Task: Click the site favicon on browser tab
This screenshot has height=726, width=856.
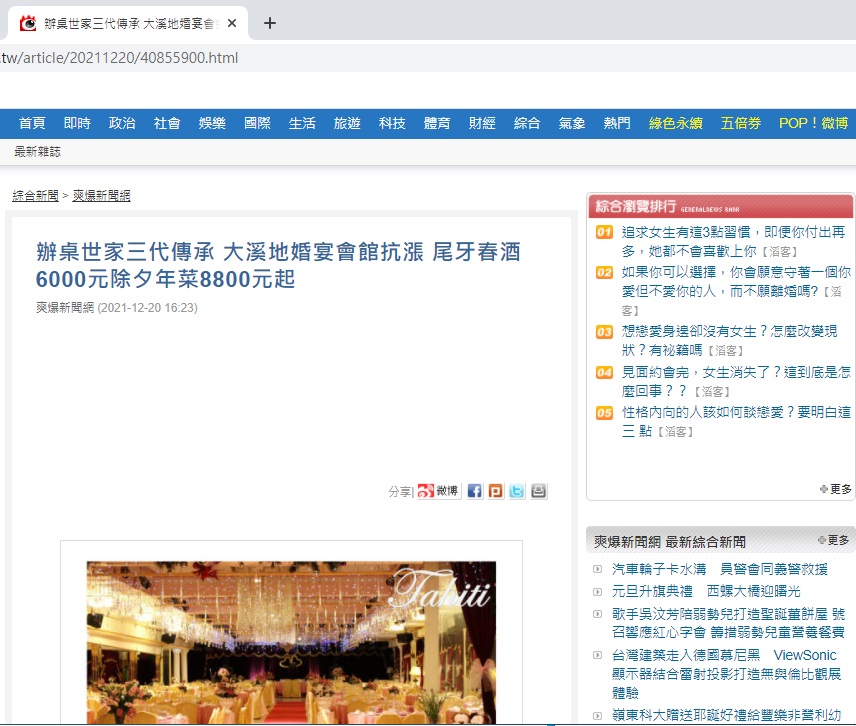Action: coord(28,23)
